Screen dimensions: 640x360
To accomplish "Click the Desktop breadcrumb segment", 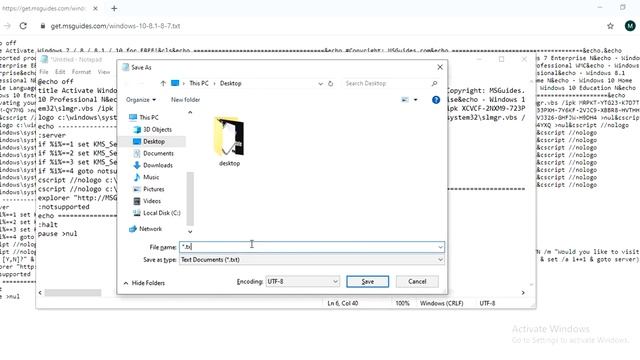I will point(231,83).
